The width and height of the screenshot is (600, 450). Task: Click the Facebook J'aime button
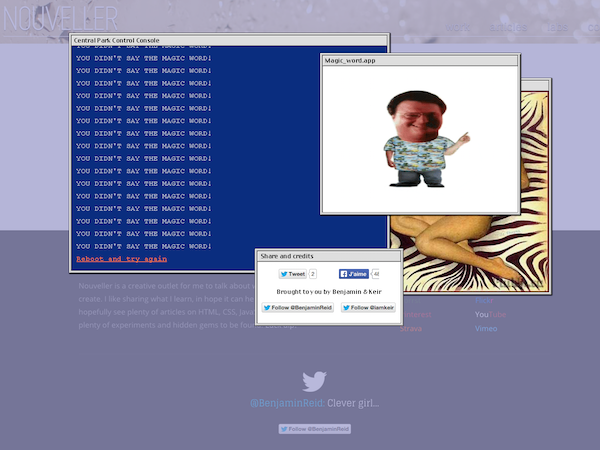coord(354,274)
